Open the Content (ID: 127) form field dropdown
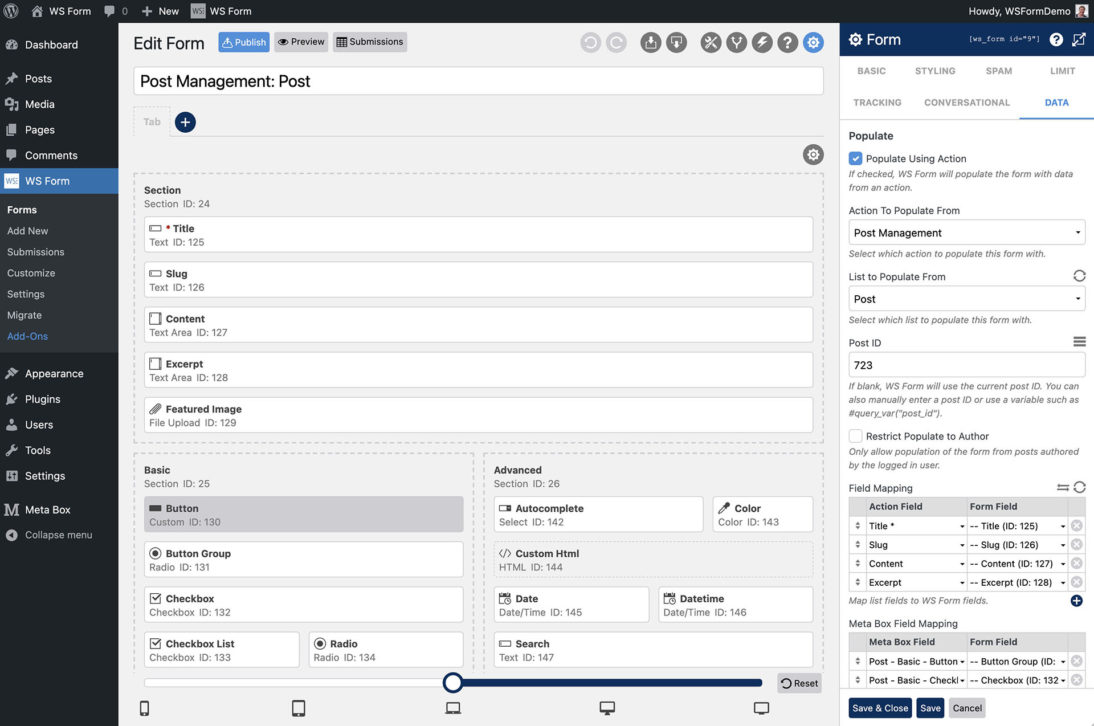This screenshot has height=726, width=1094. [x=1017, y=564]
